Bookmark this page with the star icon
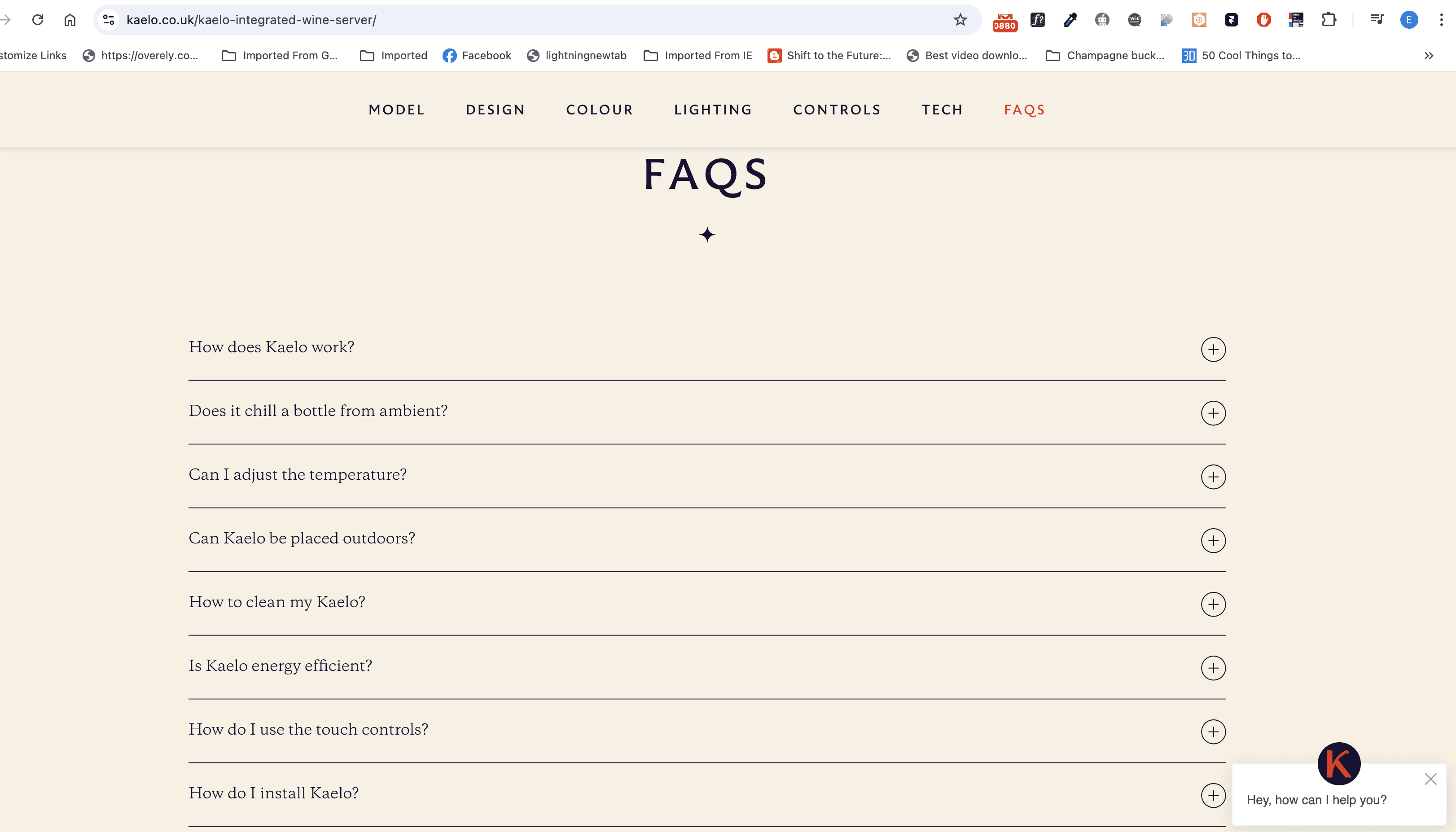1456x832 pixels. [x=960, y=20]
